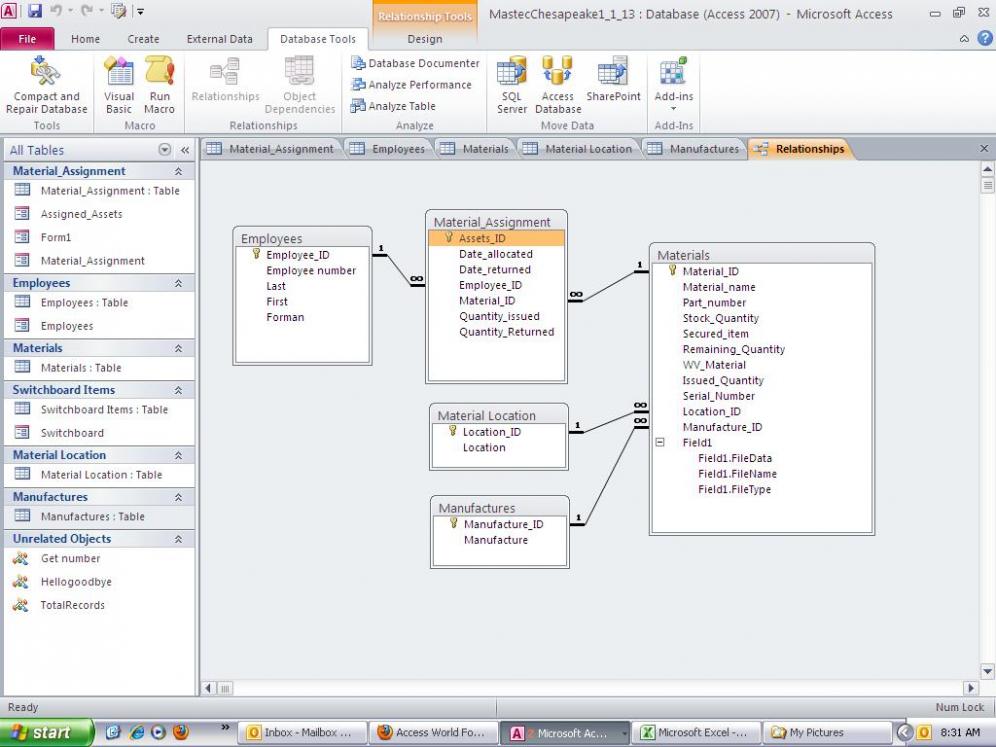This screenshot has width=996, height=747.
Task: Launch Analyze Table wizard
Action: tap(394, 106)
